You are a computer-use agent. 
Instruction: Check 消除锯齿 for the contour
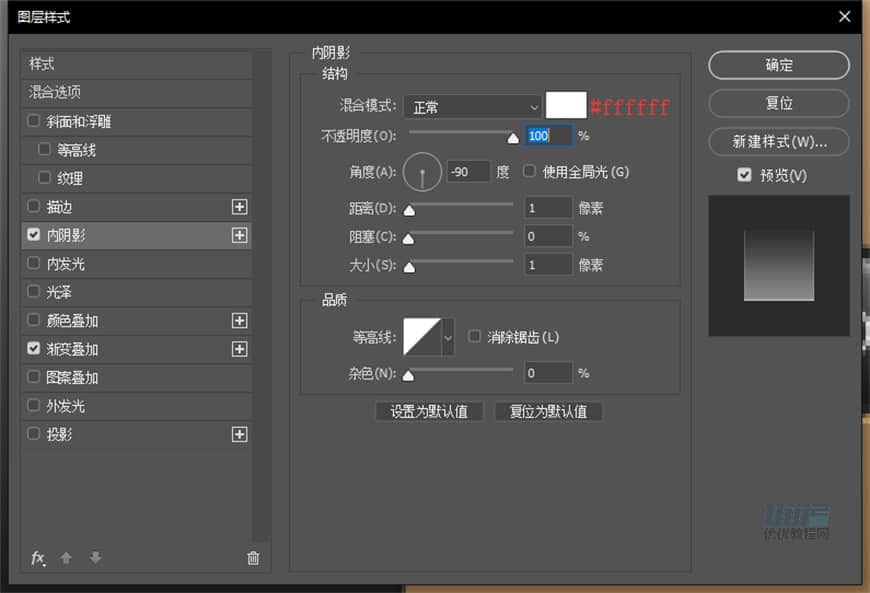click(x=475, y=336)
